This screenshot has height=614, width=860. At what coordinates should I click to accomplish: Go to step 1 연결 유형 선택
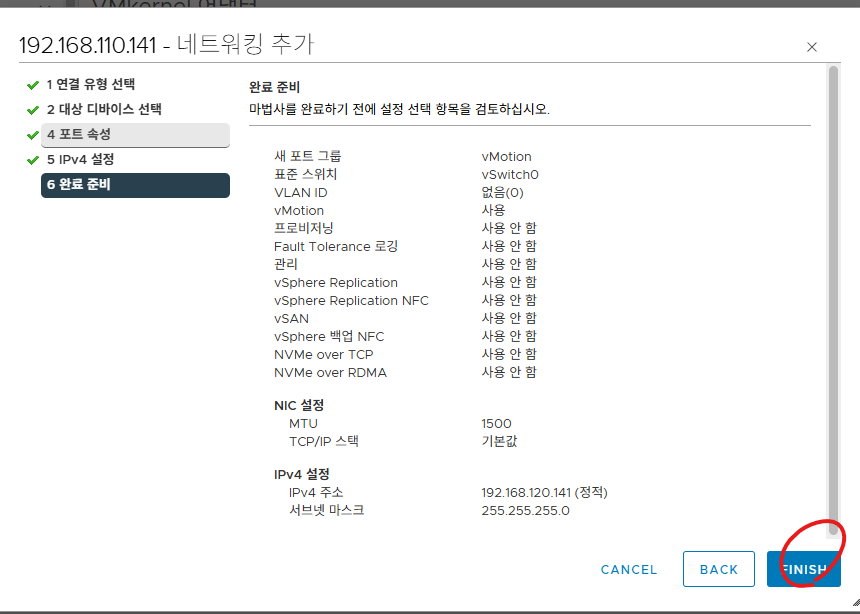click(x=91, y=85)
